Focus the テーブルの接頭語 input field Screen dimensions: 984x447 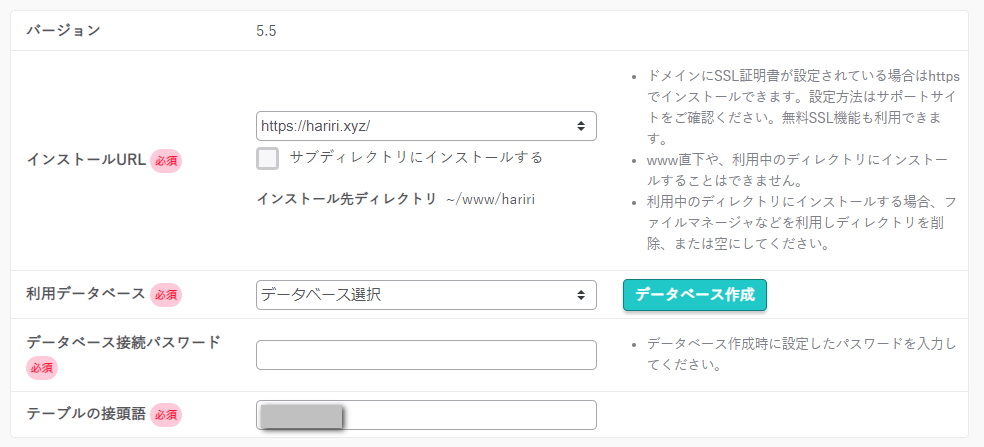pyautogui.click(x=426, y=415)
